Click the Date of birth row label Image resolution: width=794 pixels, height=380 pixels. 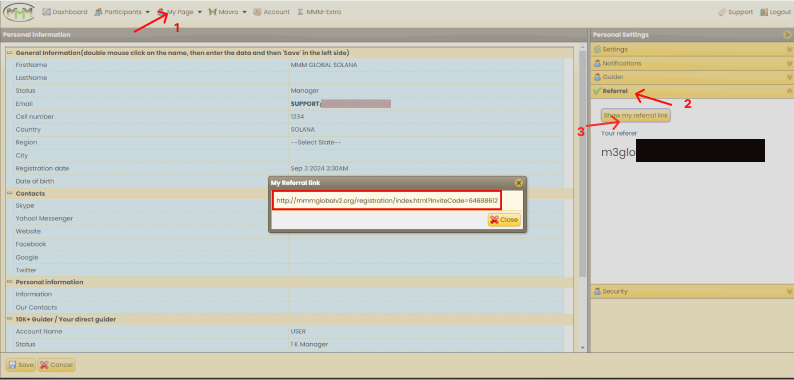(x=35, y=181)
